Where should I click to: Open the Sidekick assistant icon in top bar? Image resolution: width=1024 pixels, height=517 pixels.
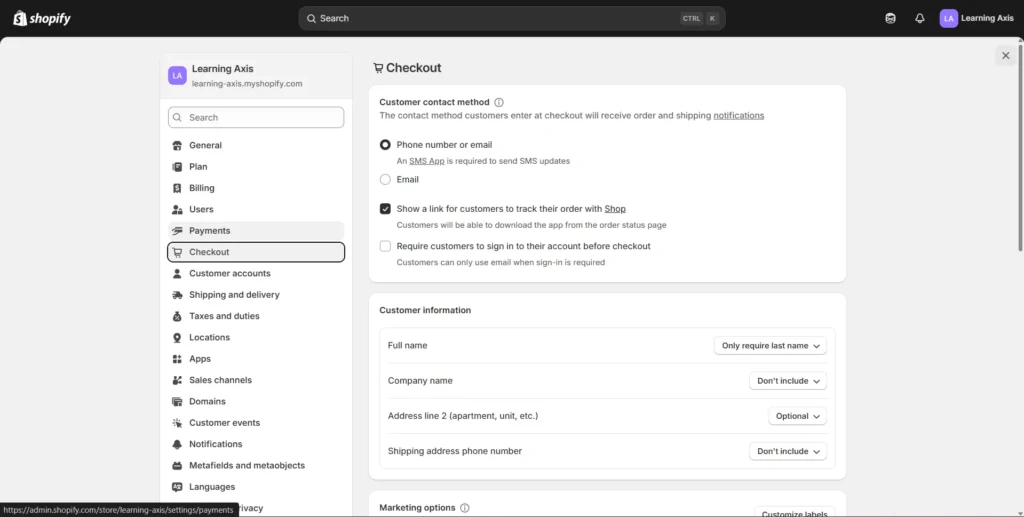click(890, 18)
